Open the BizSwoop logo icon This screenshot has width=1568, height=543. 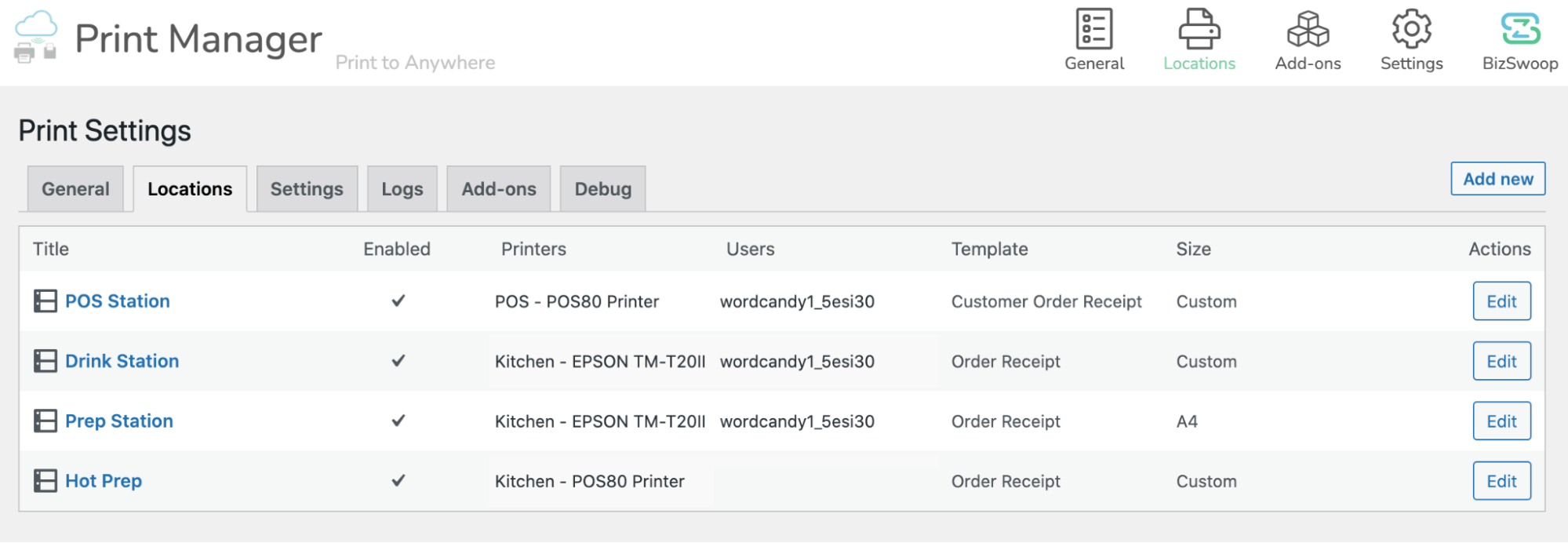(1520, 29)
